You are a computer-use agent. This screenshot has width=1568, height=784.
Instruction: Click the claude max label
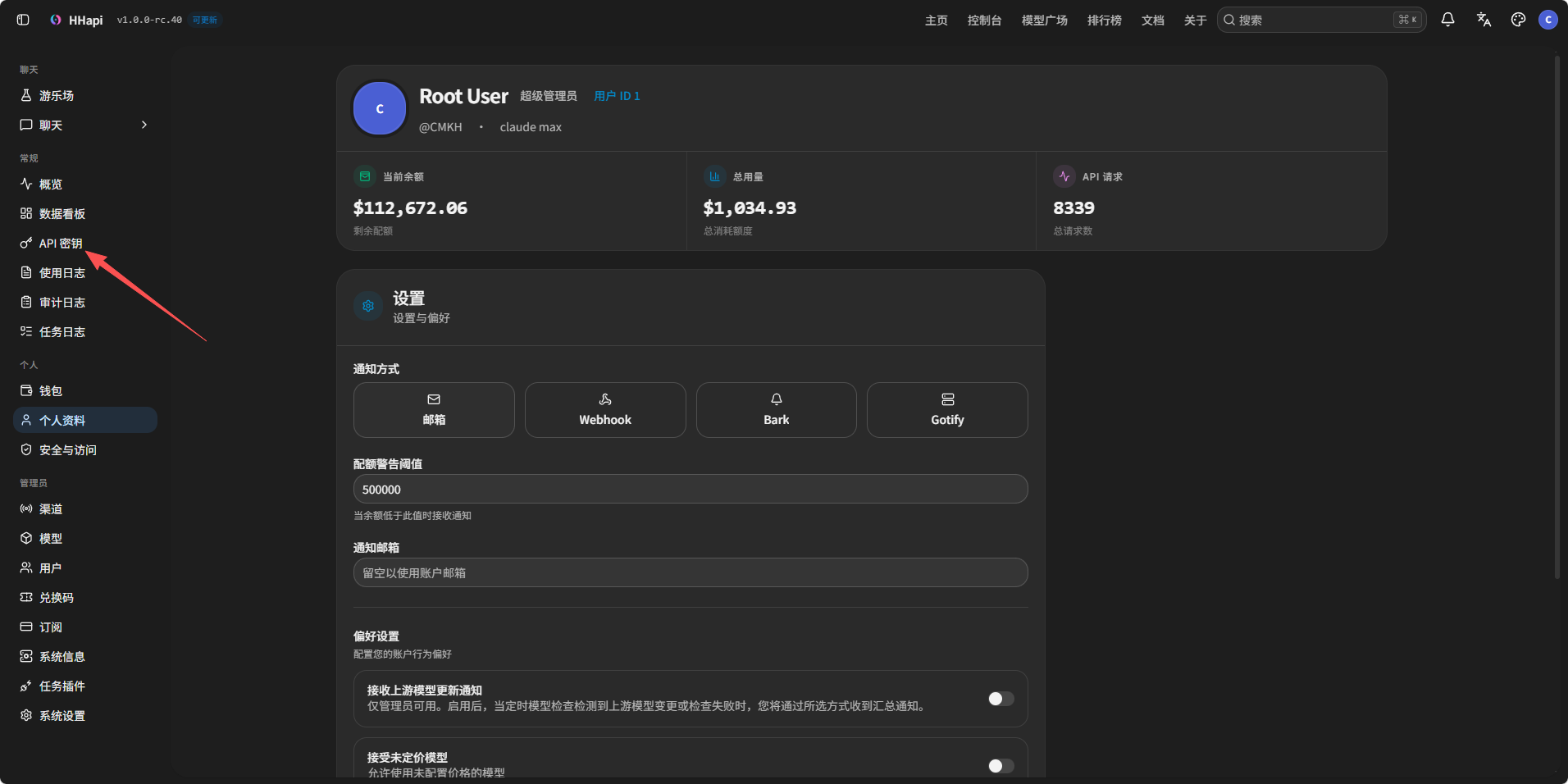pos(531,127)
